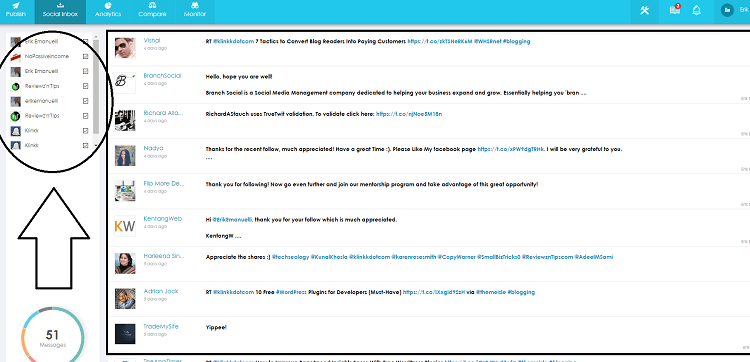Screen dimensions: 750x362
Task: Open the 'Thank you for following!' mentorship message
Action: point(372,185)
